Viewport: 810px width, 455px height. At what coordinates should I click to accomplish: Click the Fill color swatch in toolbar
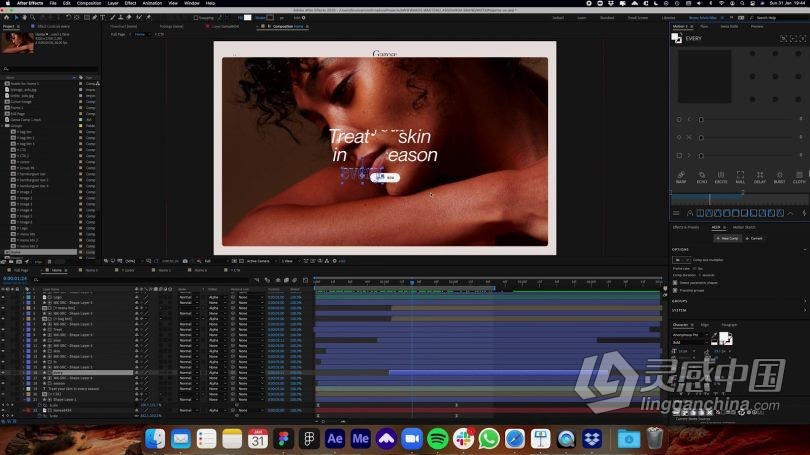pyautogui.click(x=247, y=18)
